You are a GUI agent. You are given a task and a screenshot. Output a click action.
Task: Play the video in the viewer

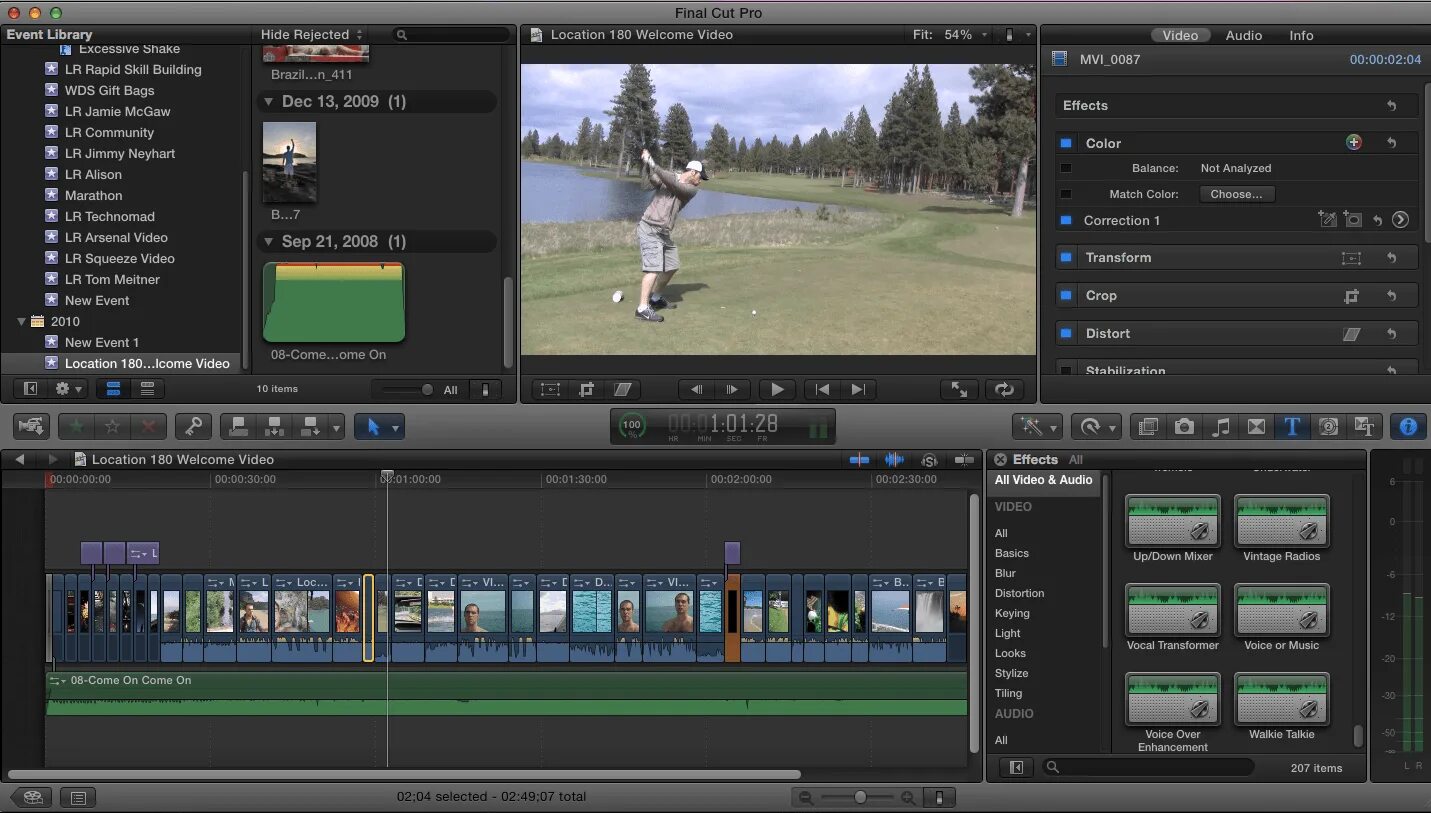pyautogui.click(x=777, y=390)
